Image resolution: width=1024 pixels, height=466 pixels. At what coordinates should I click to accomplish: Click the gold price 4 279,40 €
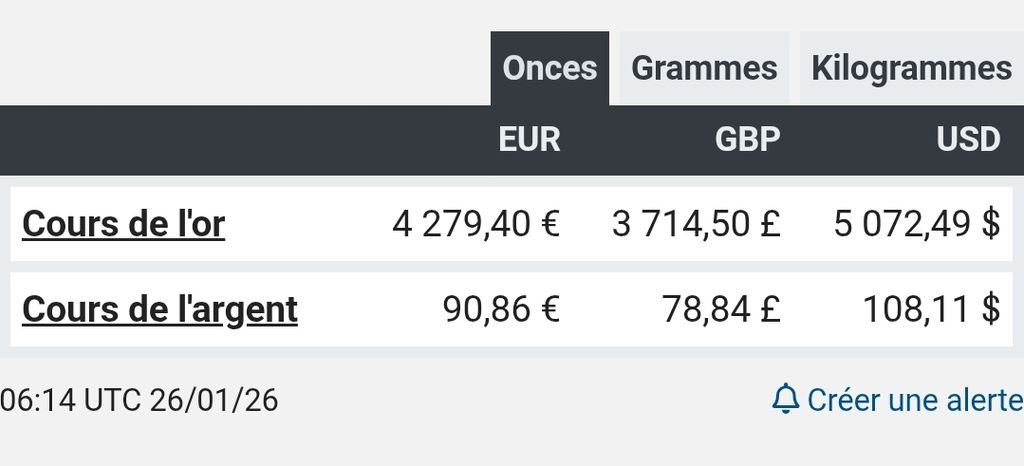point(476,224)
